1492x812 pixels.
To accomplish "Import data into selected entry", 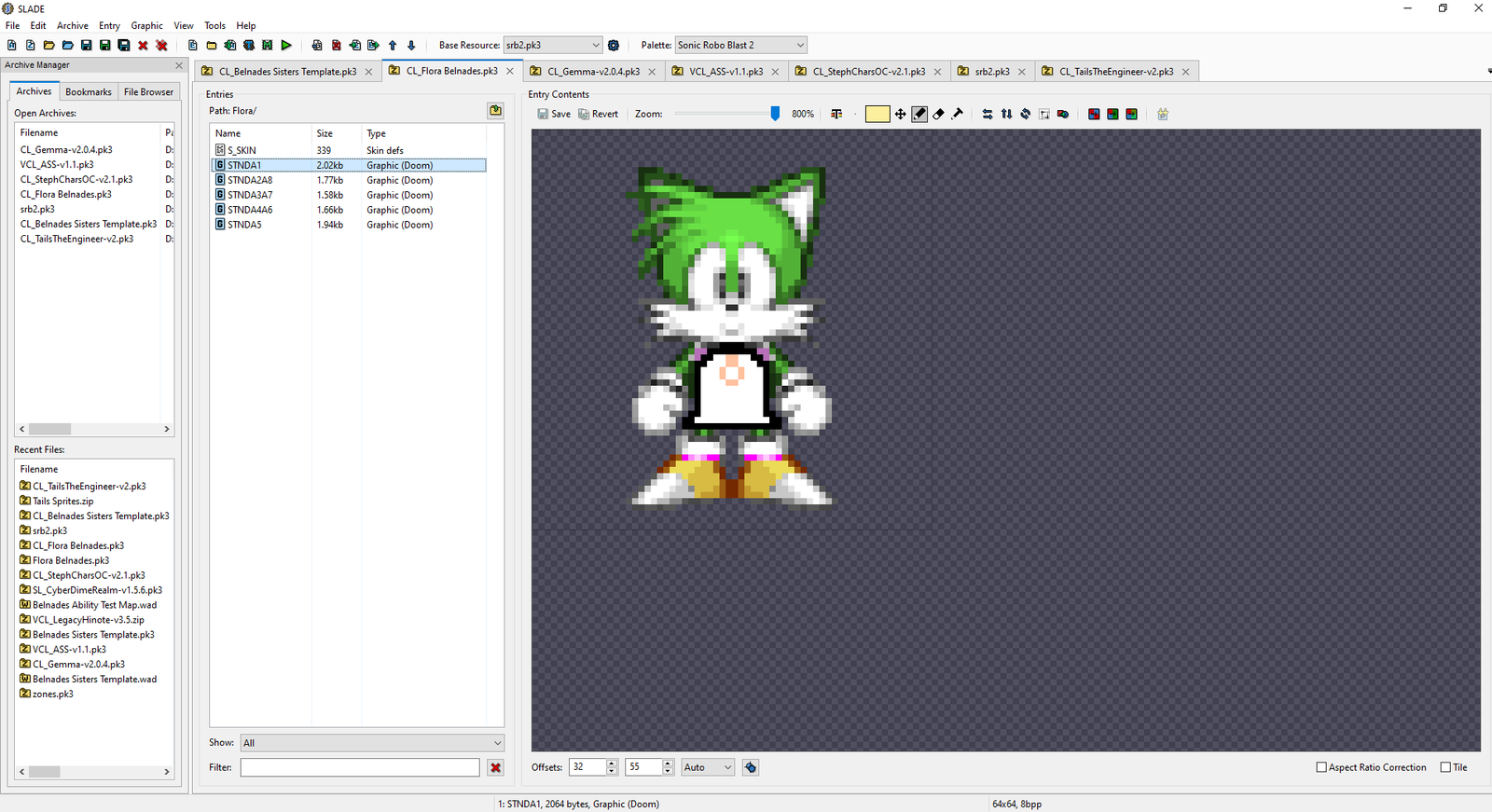I will pos(354,45).
